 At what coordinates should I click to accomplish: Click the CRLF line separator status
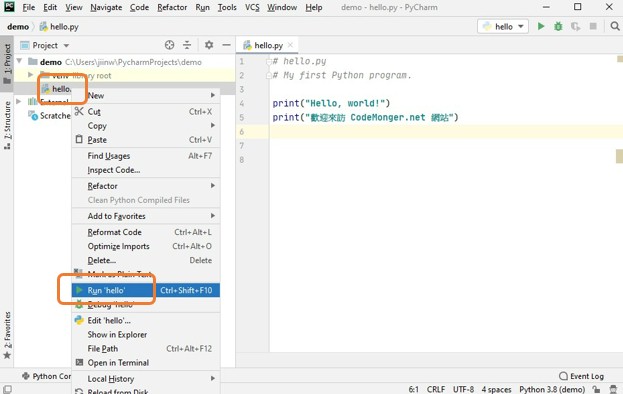tap(436, 389)
